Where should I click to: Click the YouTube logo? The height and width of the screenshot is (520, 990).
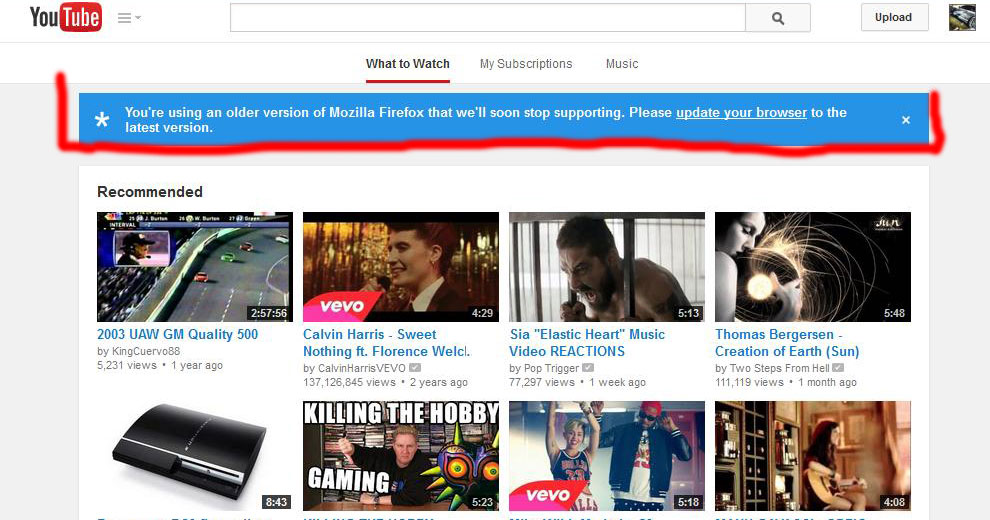pos(65,17)
